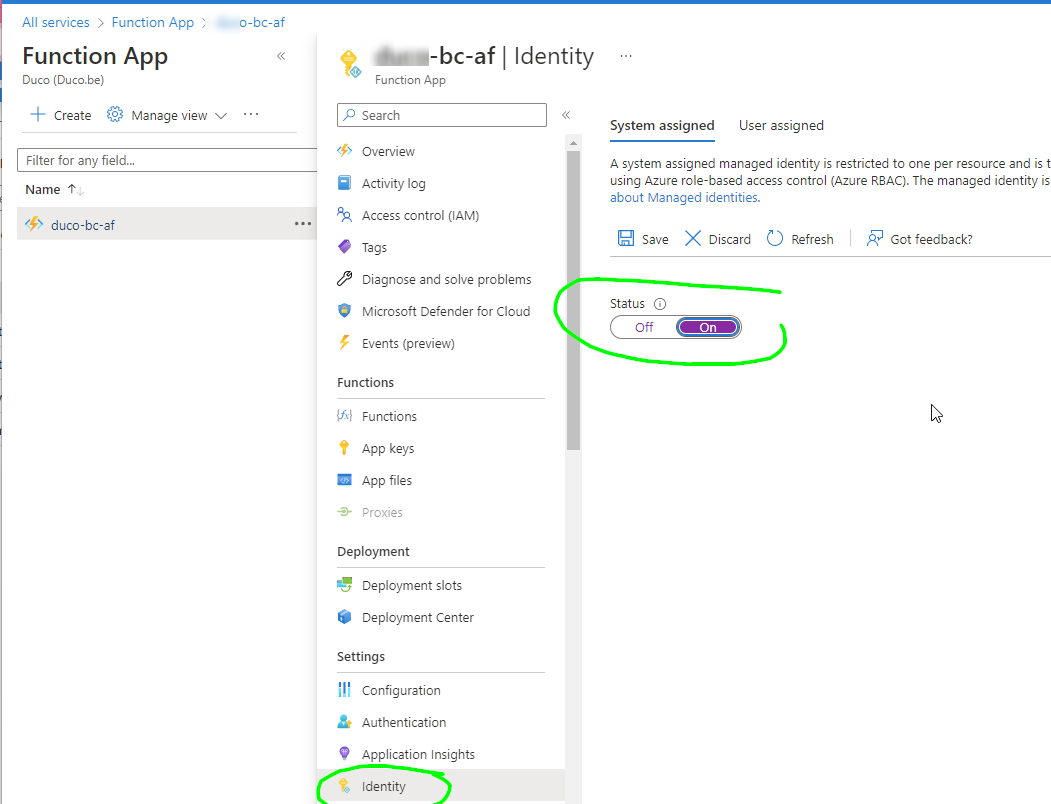
Task: Click the Name column sort arrows
Action: point(75,190)
